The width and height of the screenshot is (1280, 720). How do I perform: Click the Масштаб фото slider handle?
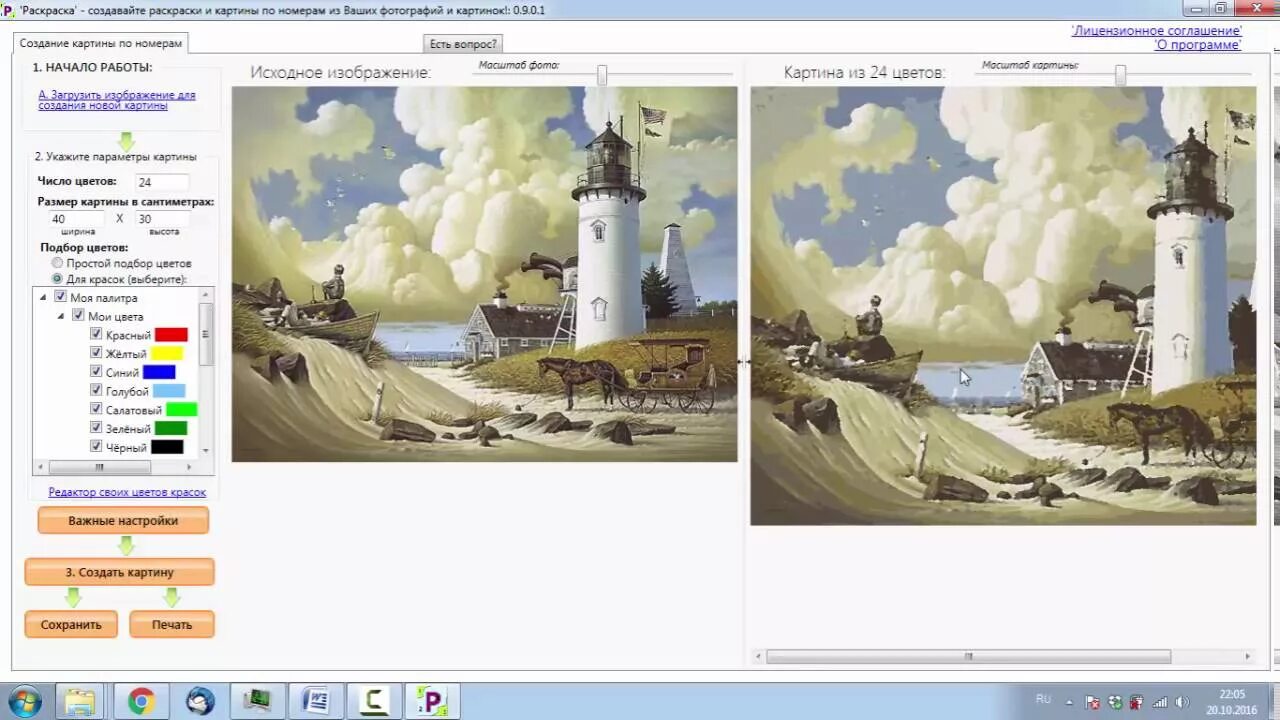[x=602, y=75]
